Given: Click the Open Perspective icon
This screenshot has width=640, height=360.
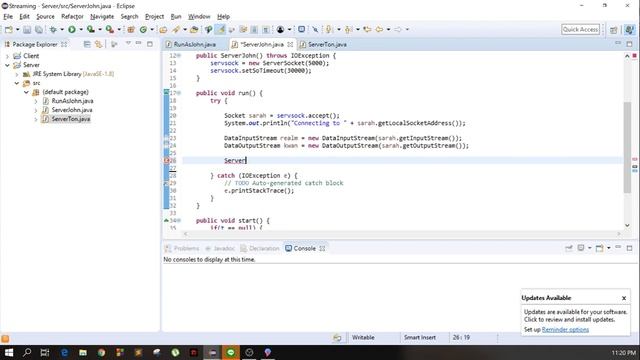Looking at the screenshot, I should (x=613, y=30).
